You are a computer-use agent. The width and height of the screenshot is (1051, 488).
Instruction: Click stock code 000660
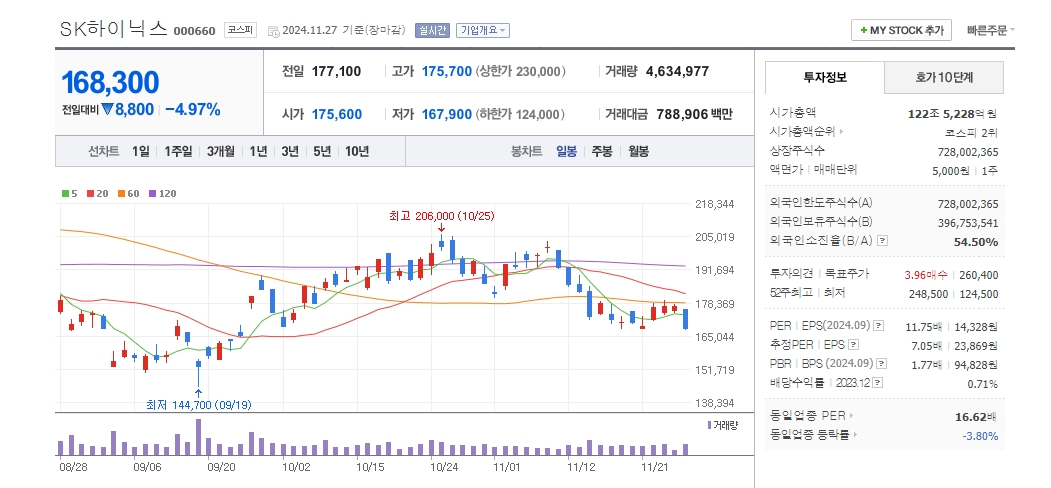(x=194, y=31)
